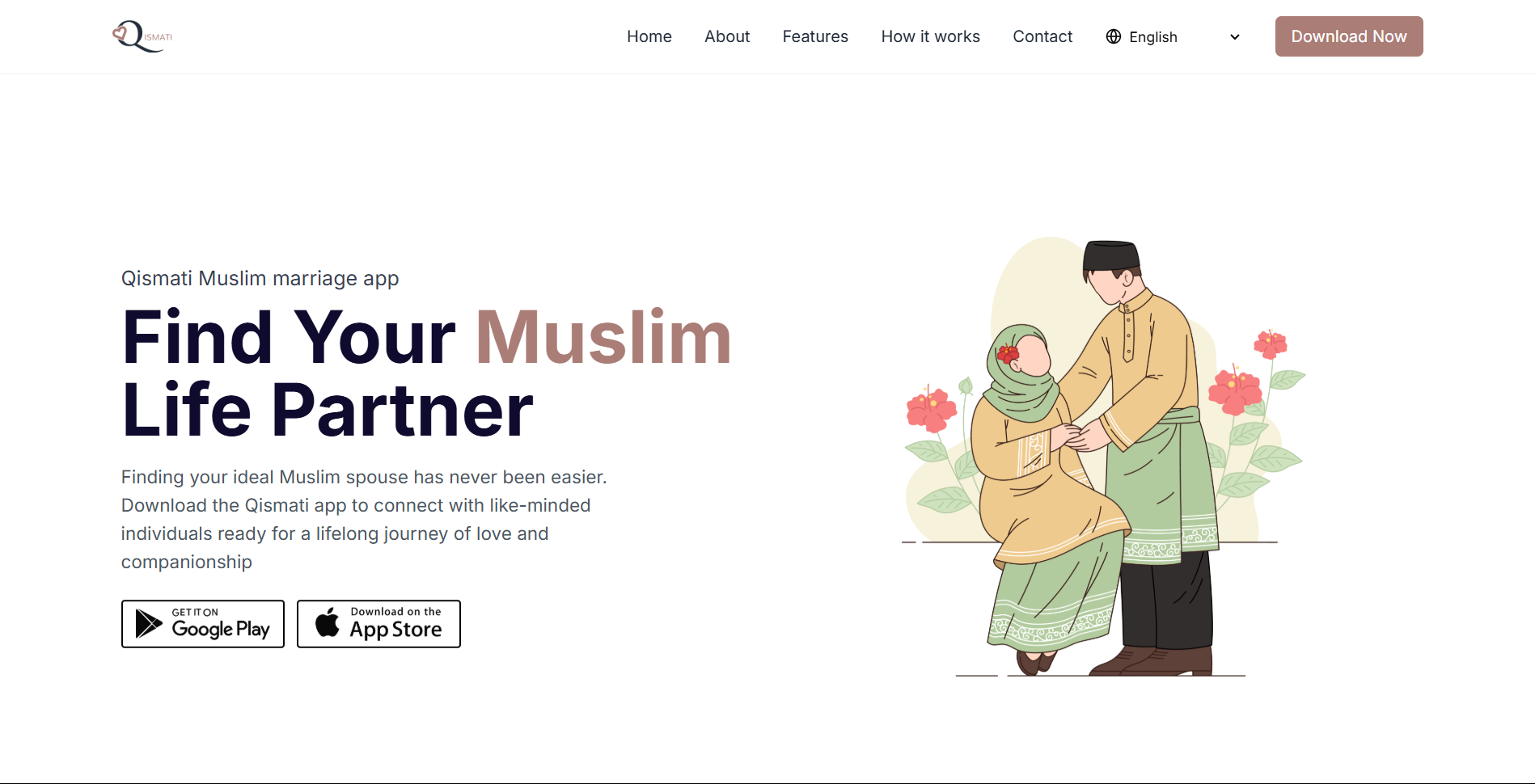The width and height of the screenshot is (1535, 784).
Task: Click the Download Now button
Action: (x=1349, y=36)
